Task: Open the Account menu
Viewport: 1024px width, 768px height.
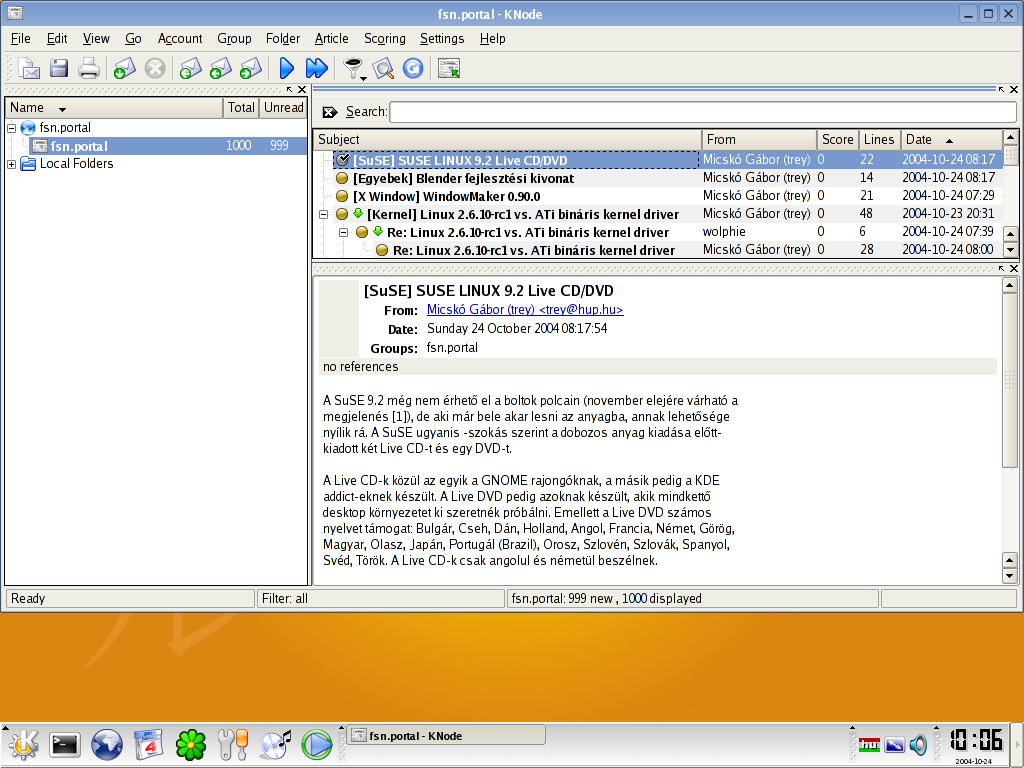Action: (x=180, y=39)
